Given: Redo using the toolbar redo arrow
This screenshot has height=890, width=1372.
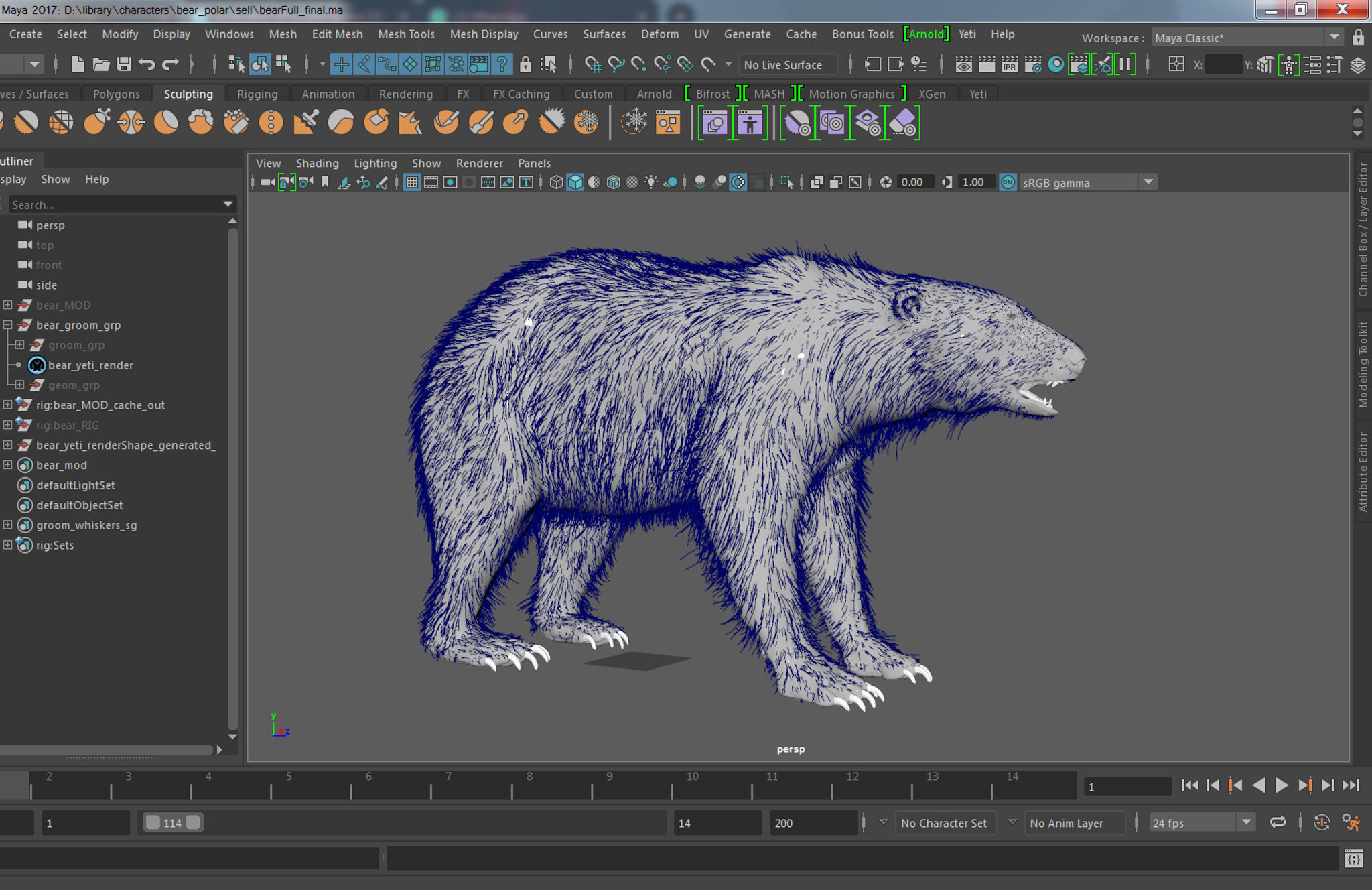Looking at the screenshot, I should coord(171,64).
